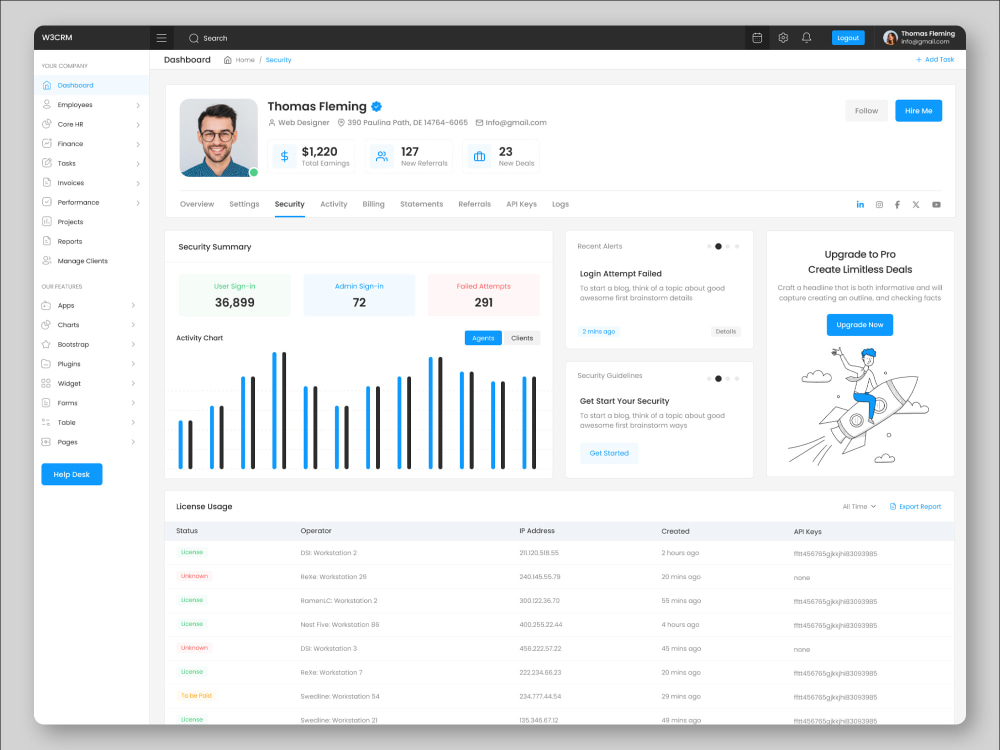The image size is (1000, 750).
Task: Click the dollar Total Earnings icon
Action: 284,156
